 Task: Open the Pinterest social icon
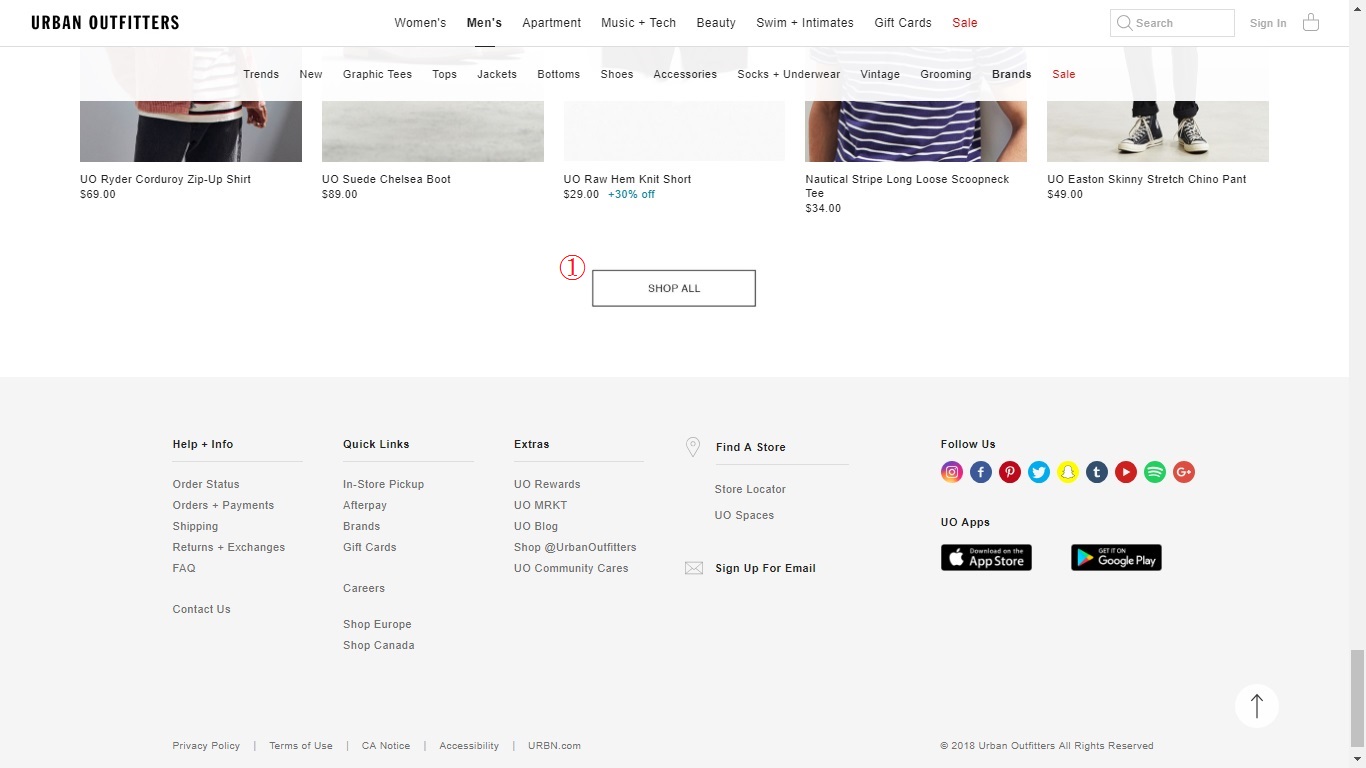(x=1010, y=472)
